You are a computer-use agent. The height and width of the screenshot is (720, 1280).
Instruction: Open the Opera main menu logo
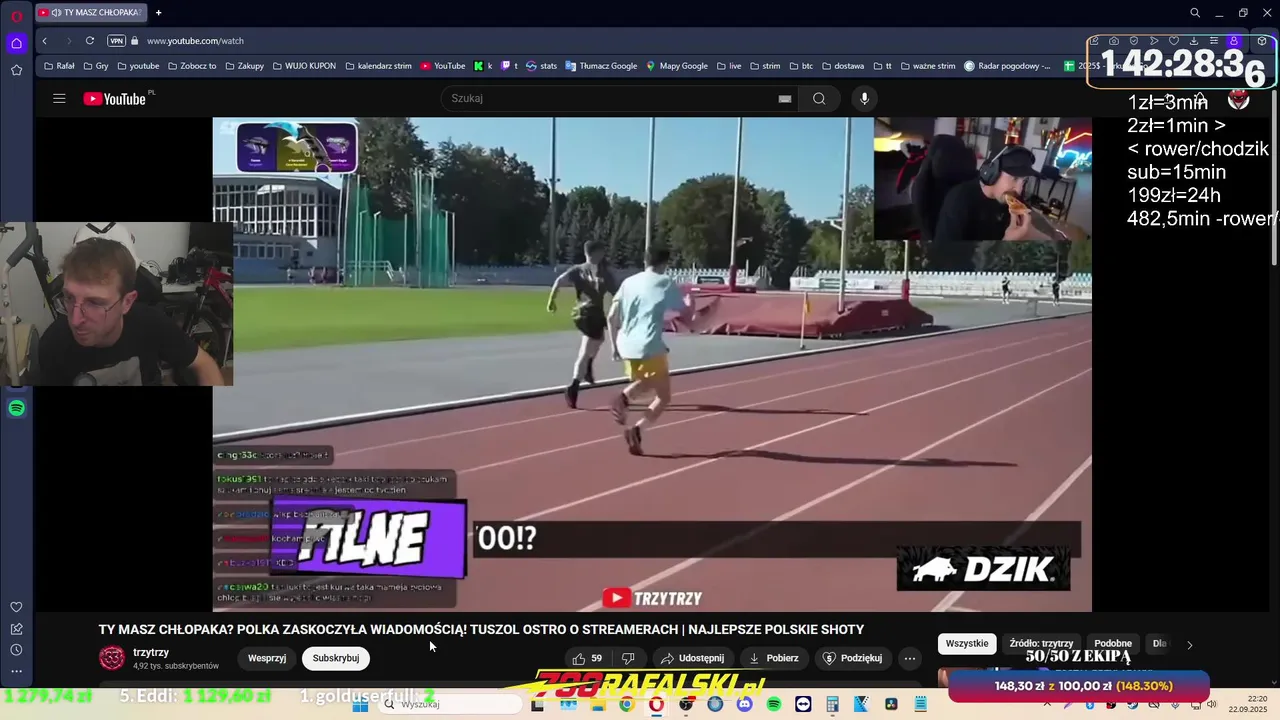16,16
